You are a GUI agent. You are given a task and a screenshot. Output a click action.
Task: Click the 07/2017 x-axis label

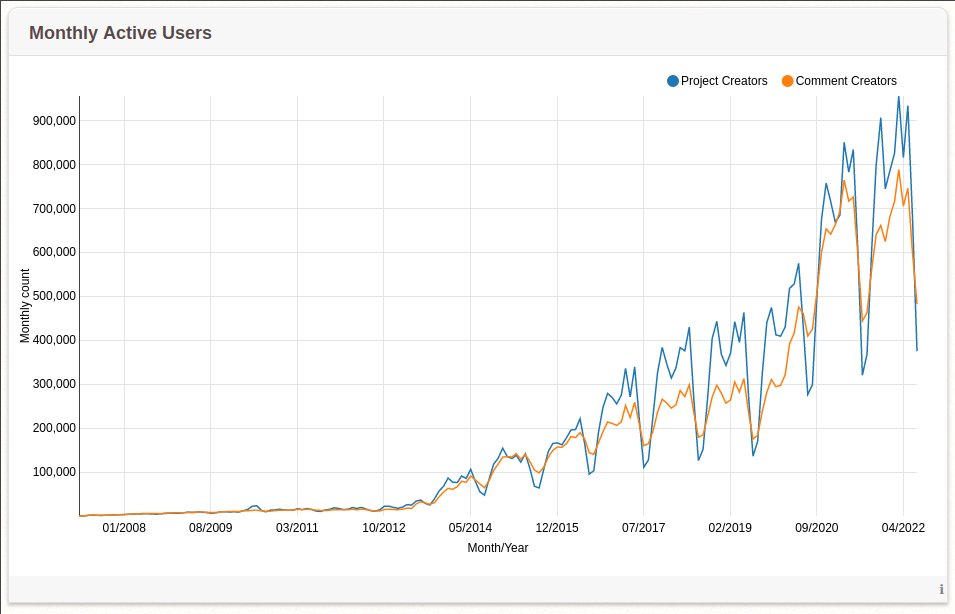click(x=643, y=528)
